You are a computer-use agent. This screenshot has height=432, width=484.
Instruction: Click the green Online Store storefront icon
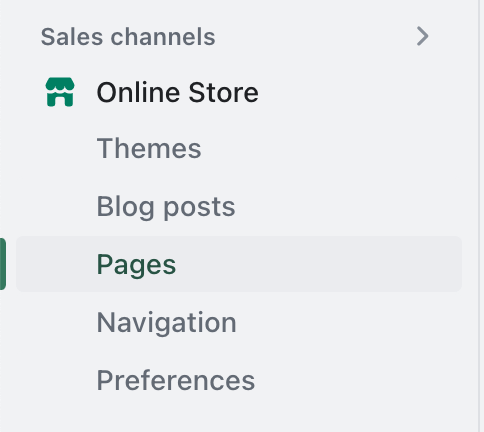tap(60, 92)
